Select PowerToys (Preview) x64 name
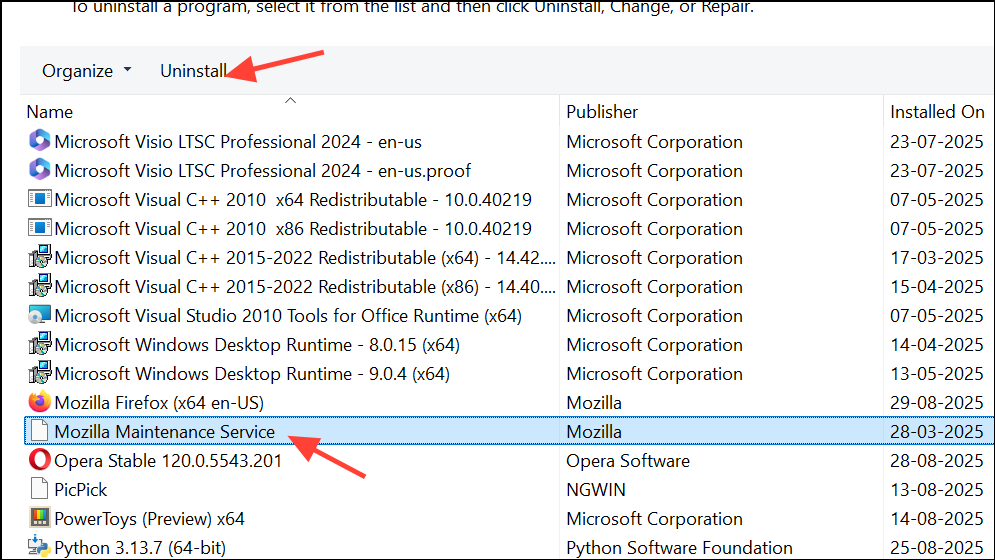 point(150,519)
